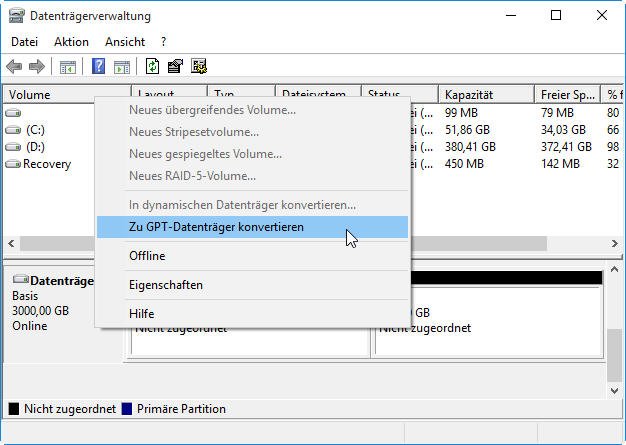Click the 380,41 GB capacity cell
The height and width of the screenshot is (445, 626).
(470, 147)
